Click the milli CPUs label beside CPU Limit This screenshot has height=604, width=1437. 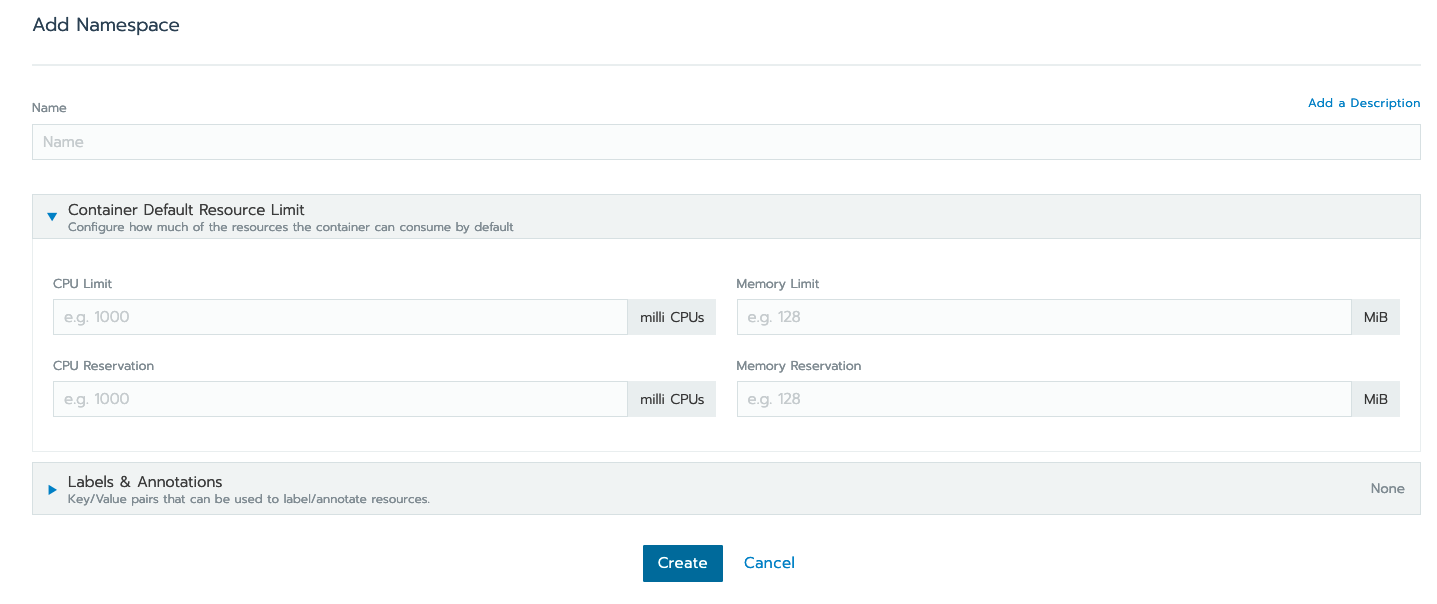click(x=671, y=316)
